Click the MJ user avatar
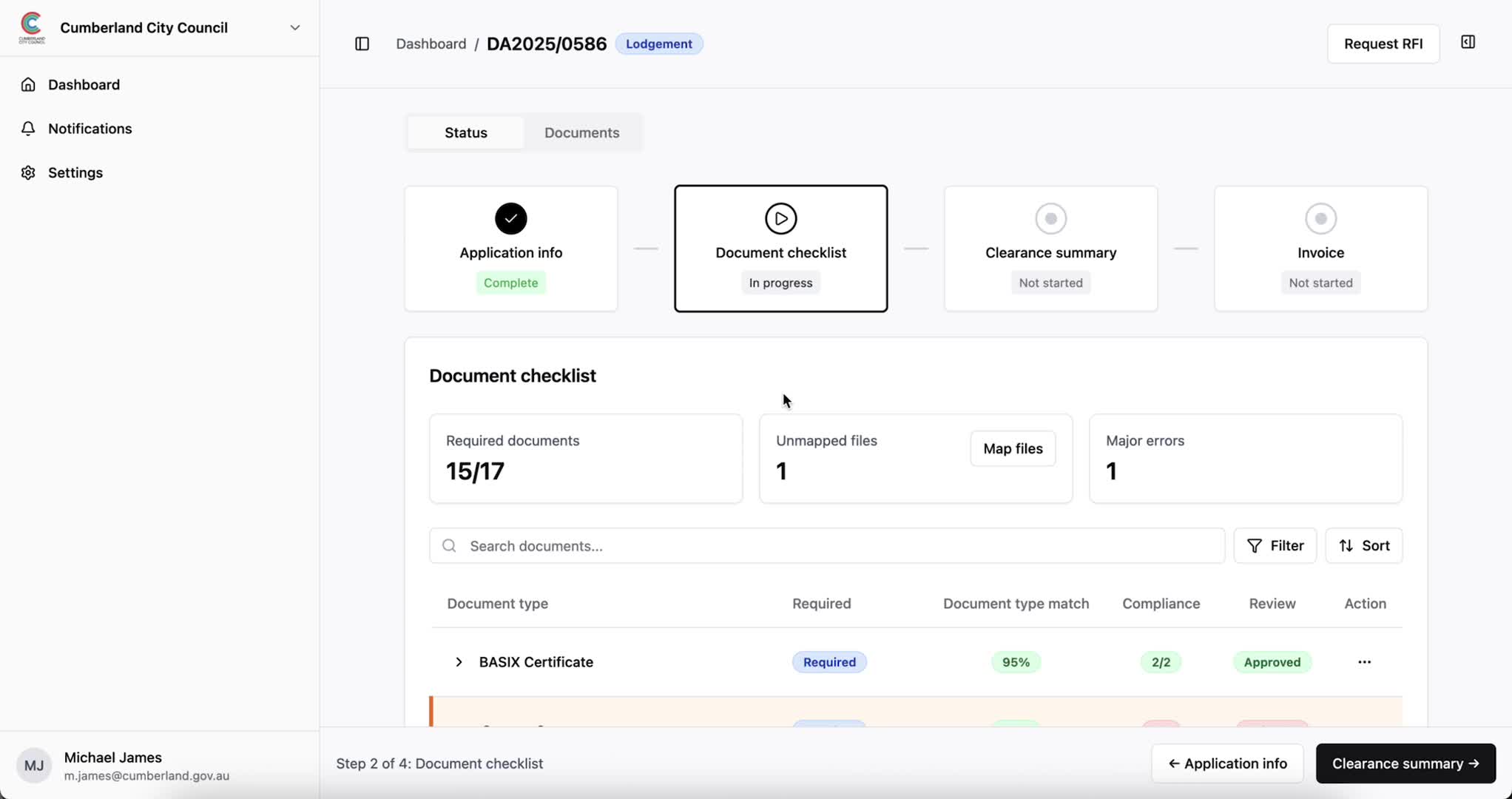 (x=34, y=766)
